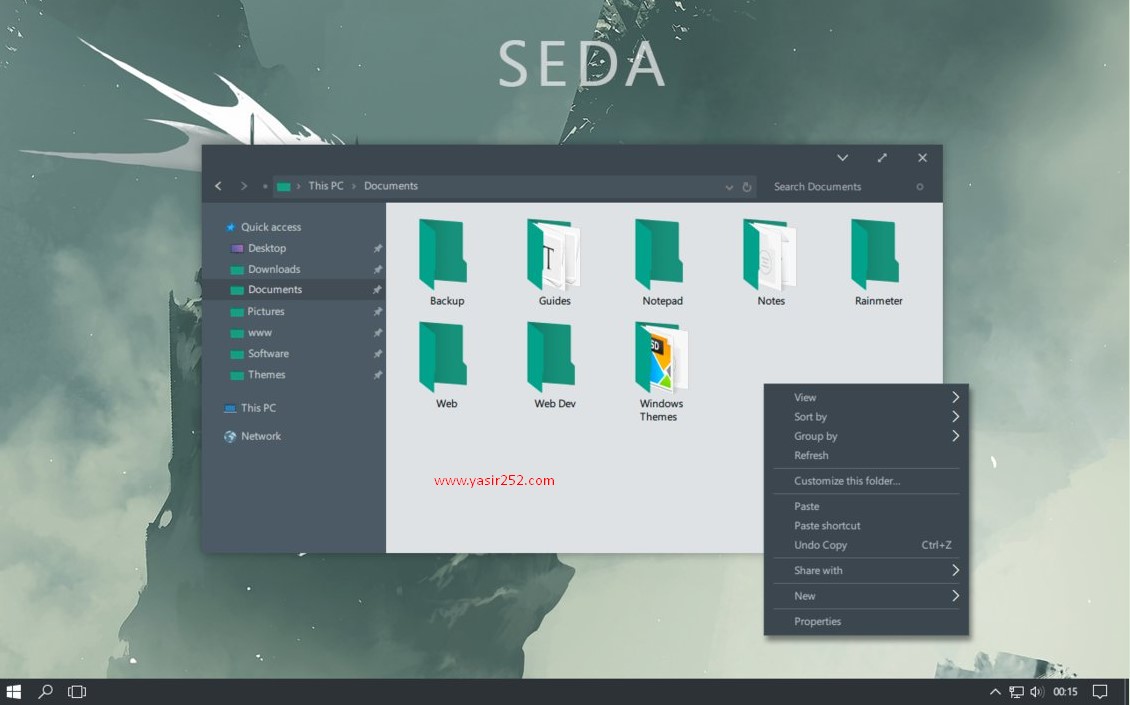1130x705 pixels.
Task: Open the Rainmeter folder
Action: tap(876, 255)
